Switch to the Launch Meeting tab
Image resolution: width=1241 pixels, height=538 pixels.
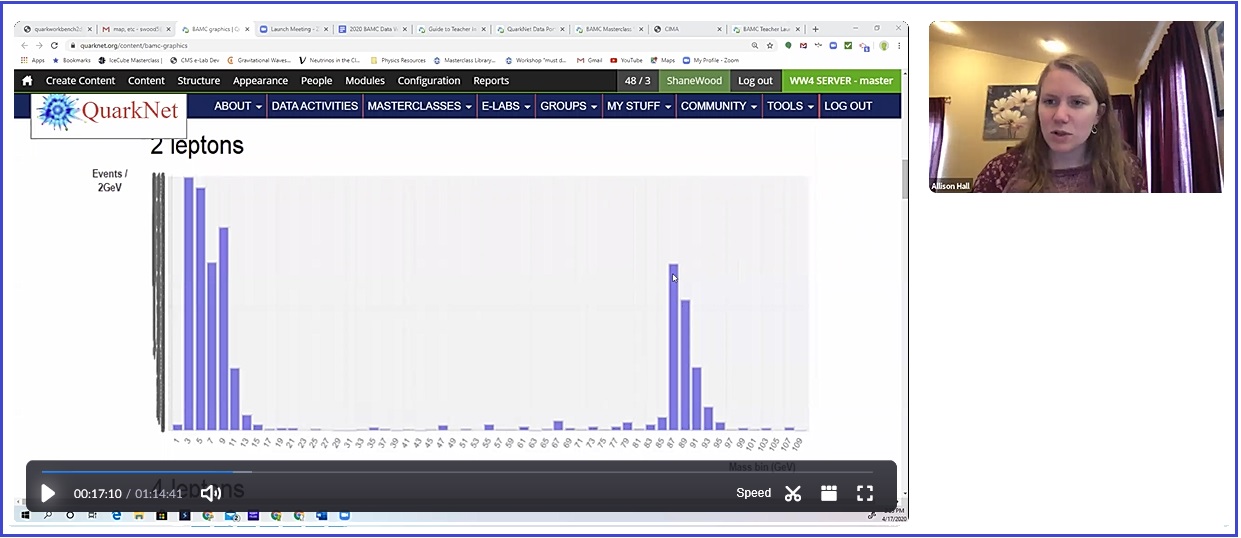292,29
